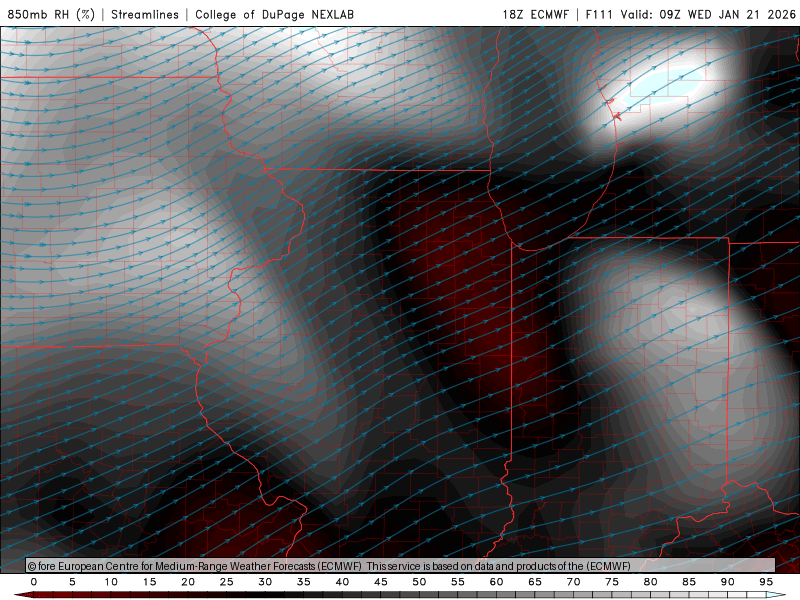Select the "Streamlines" label in header
This screenshot has height=600, width=800.
145,14
